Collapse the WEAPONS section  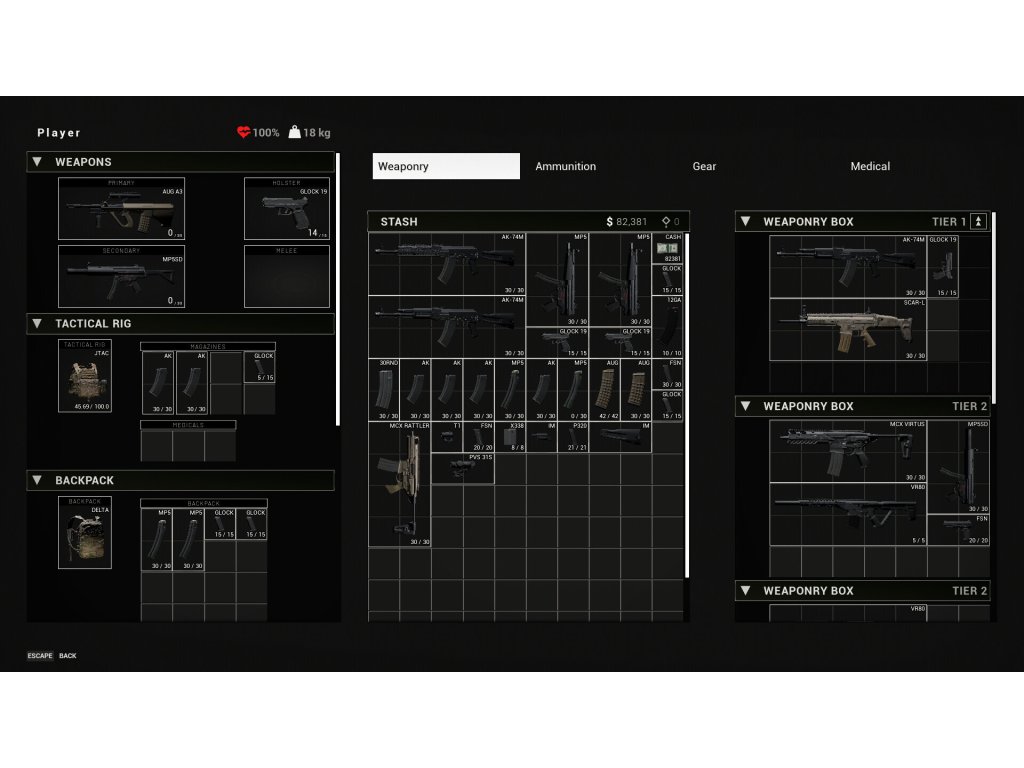pos(37,161)
